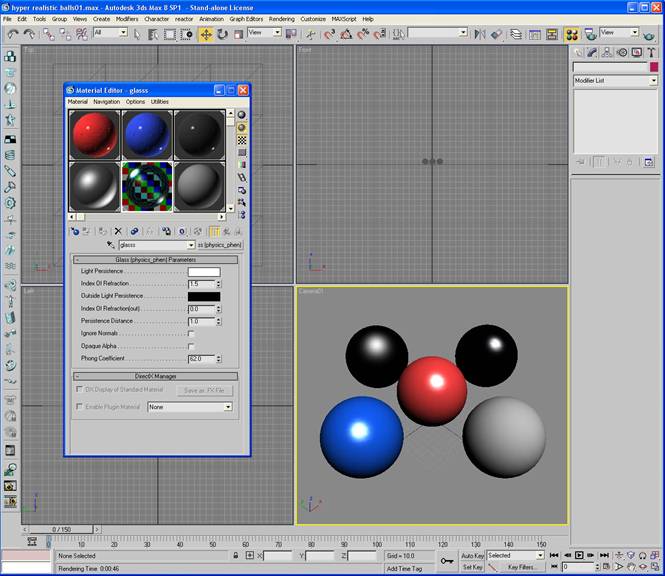The width and height of the screenshot is (665, 576).
Task: Click the Pick Material eyedropper icon
Action: pyautogui.click(x=110, y=245)
